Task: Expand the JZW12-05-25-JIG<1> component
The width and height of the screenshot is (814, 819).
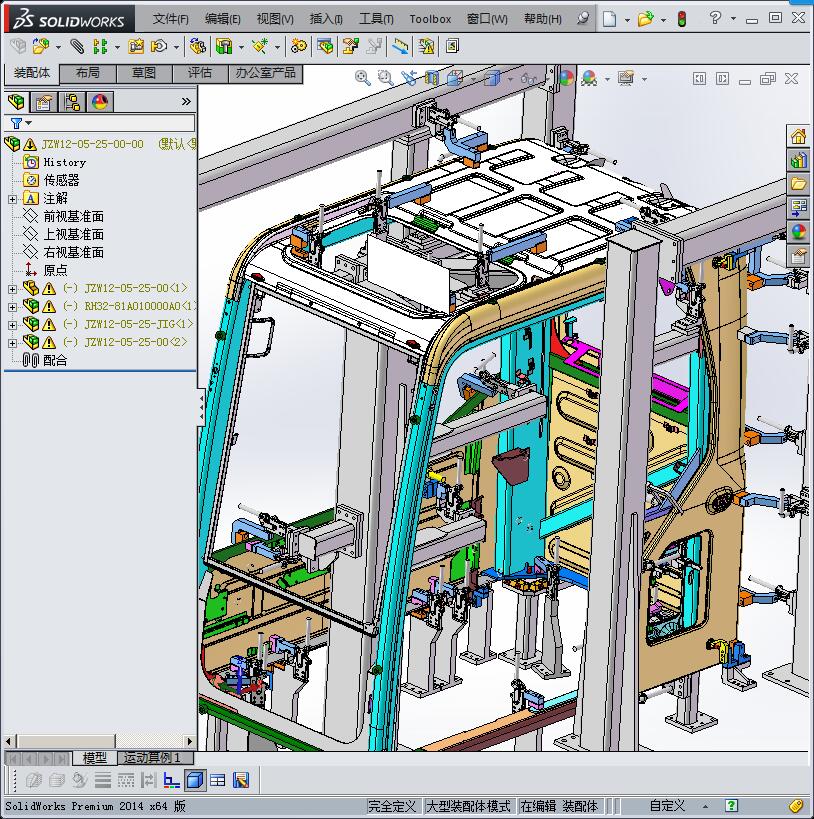Action: [12, 325]
